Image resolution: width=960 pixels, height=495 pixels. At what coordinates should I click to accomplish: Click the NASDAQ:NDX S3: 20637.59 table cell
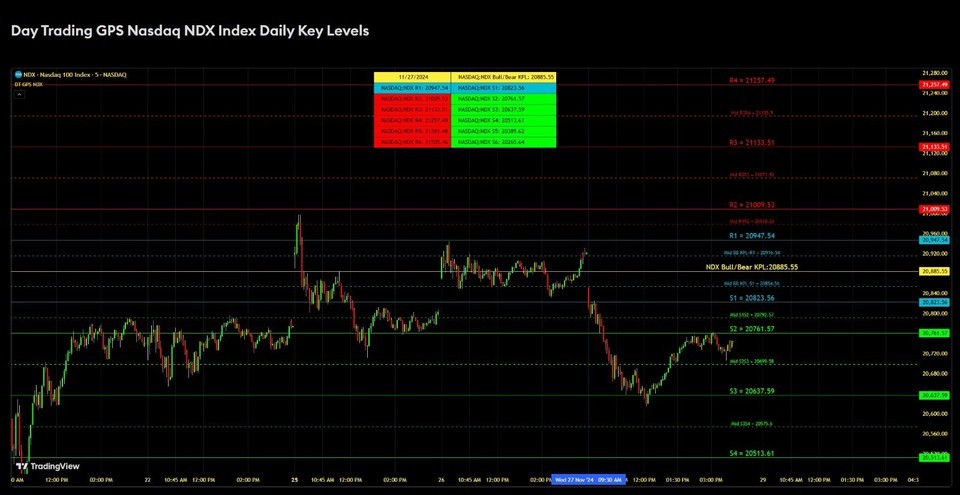point(503,110)
